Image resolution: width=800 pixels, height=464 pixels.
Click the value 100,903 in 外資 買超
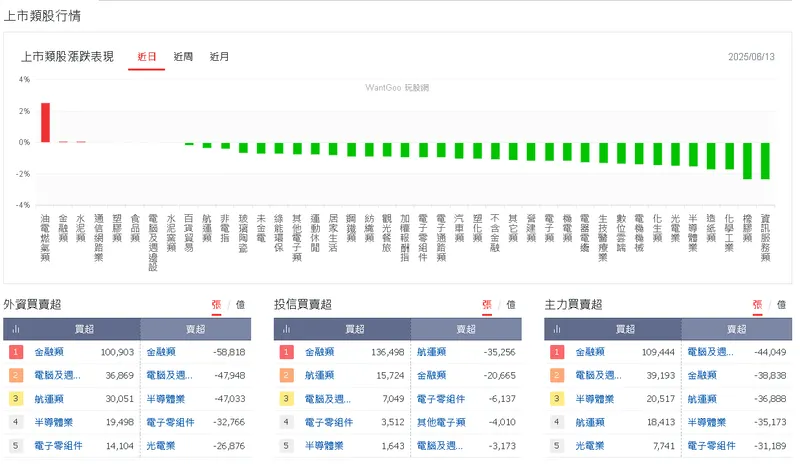tap(117, 352)
